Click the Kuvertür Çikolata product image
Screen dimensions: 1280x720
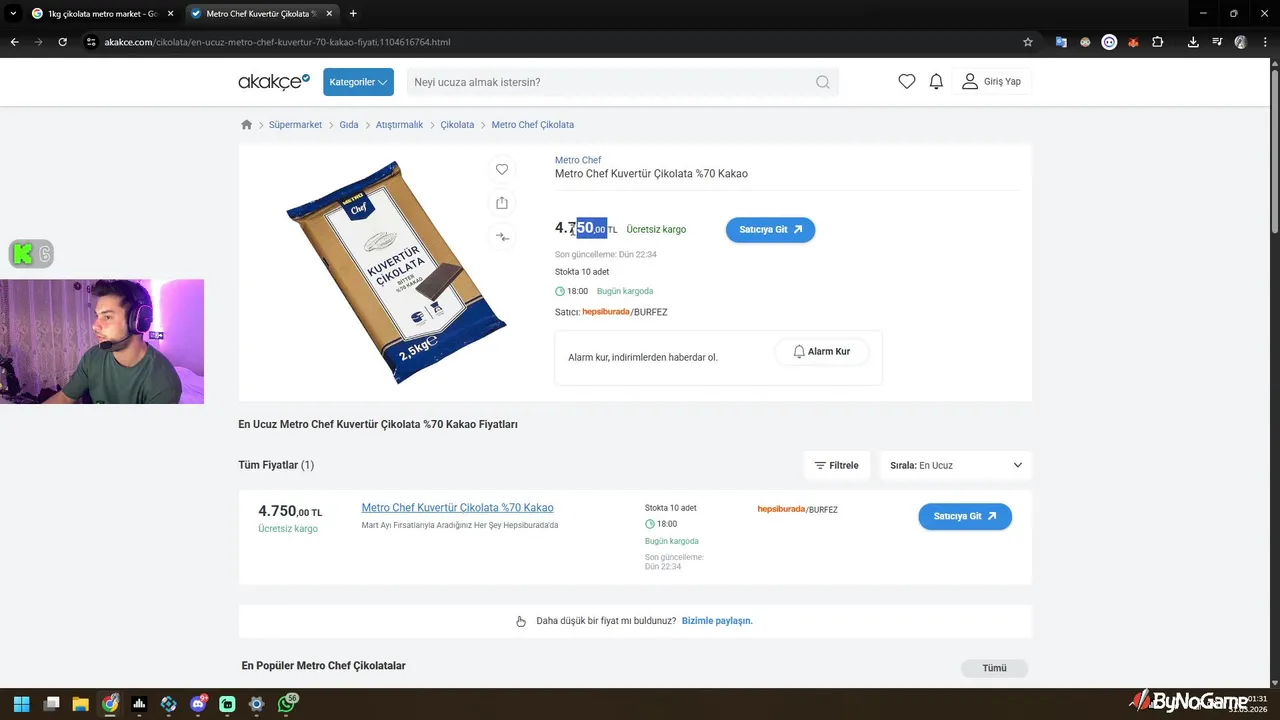click(x=397, y=272)
